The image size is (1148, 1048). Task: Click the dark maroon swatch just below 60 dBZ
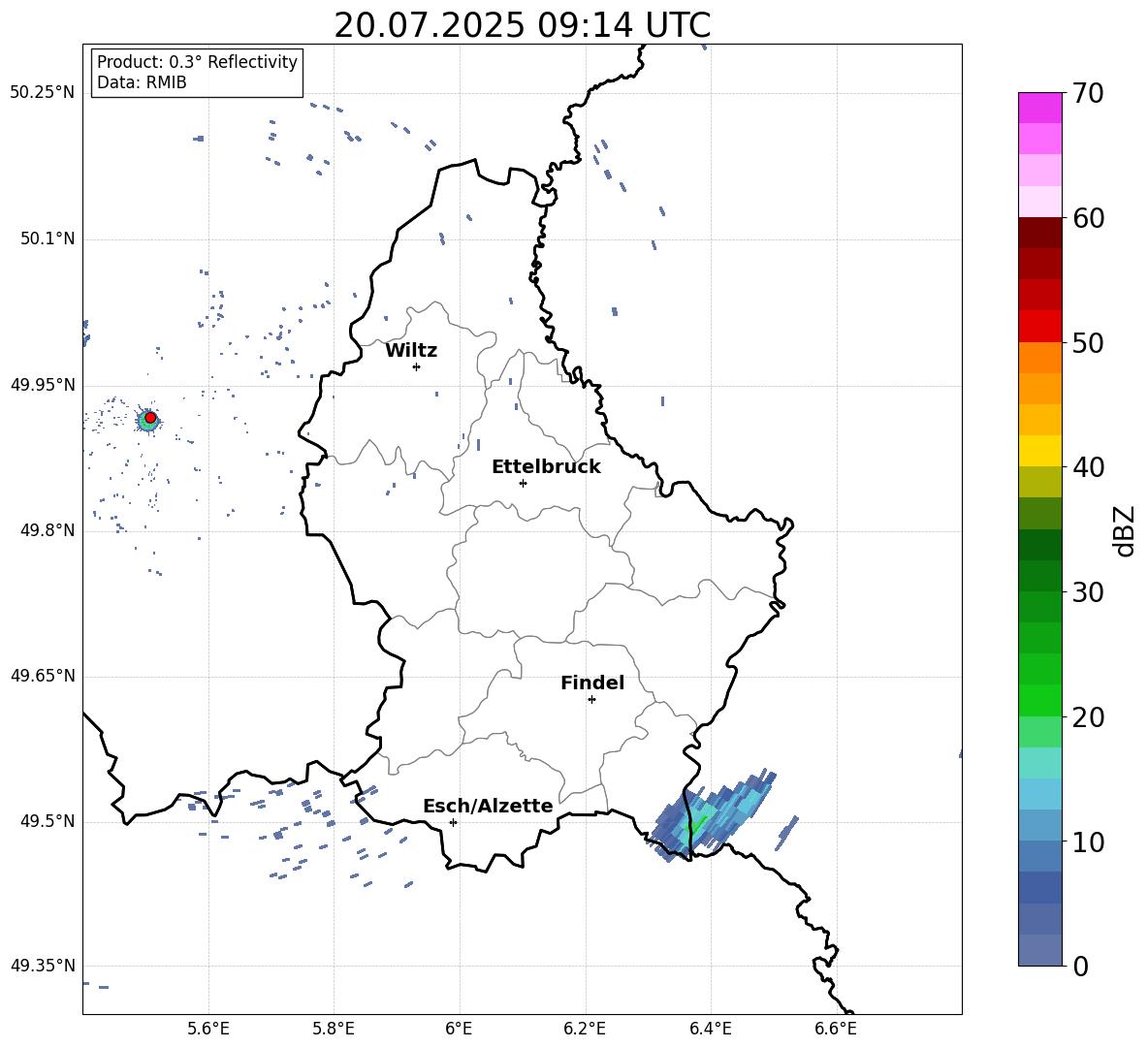(x=1040, y=233)
